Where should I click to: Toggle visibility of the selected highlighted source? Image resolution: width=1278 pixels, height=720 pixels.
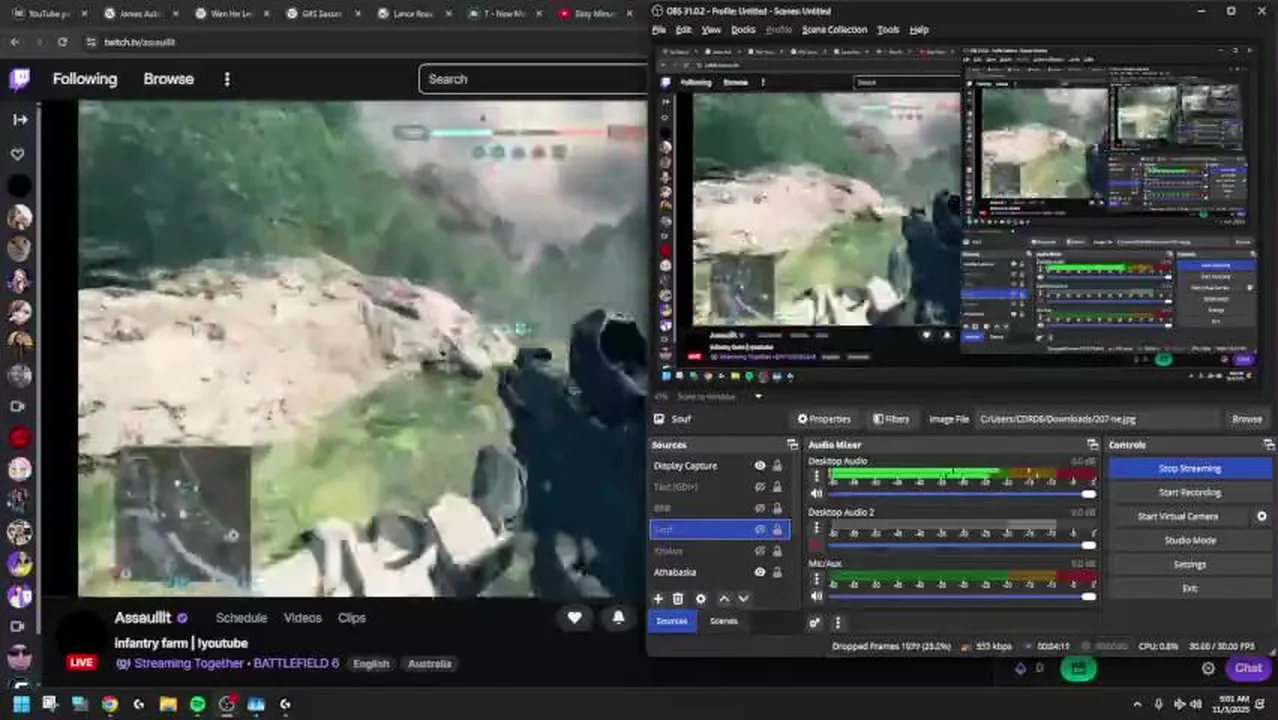coord(760,530)
